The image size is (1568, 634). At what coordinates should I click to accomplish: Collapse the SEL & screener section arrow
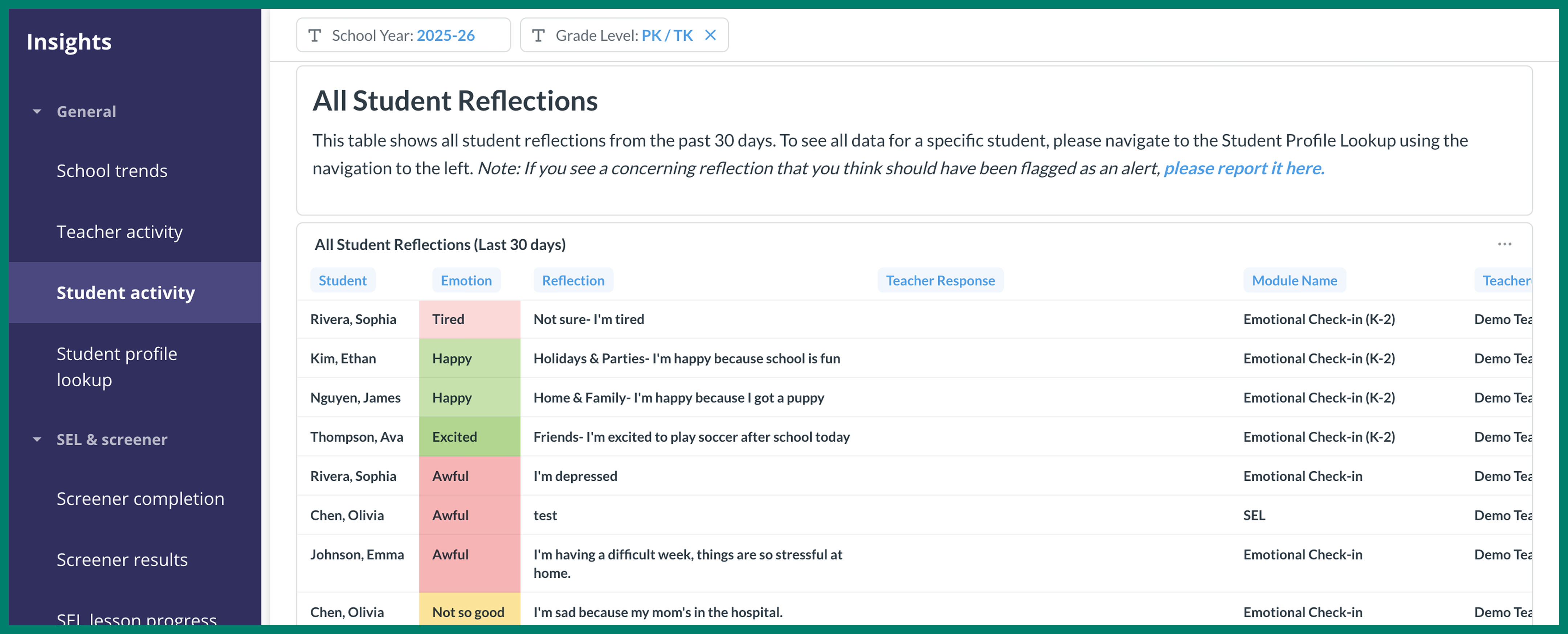(37, 439)
